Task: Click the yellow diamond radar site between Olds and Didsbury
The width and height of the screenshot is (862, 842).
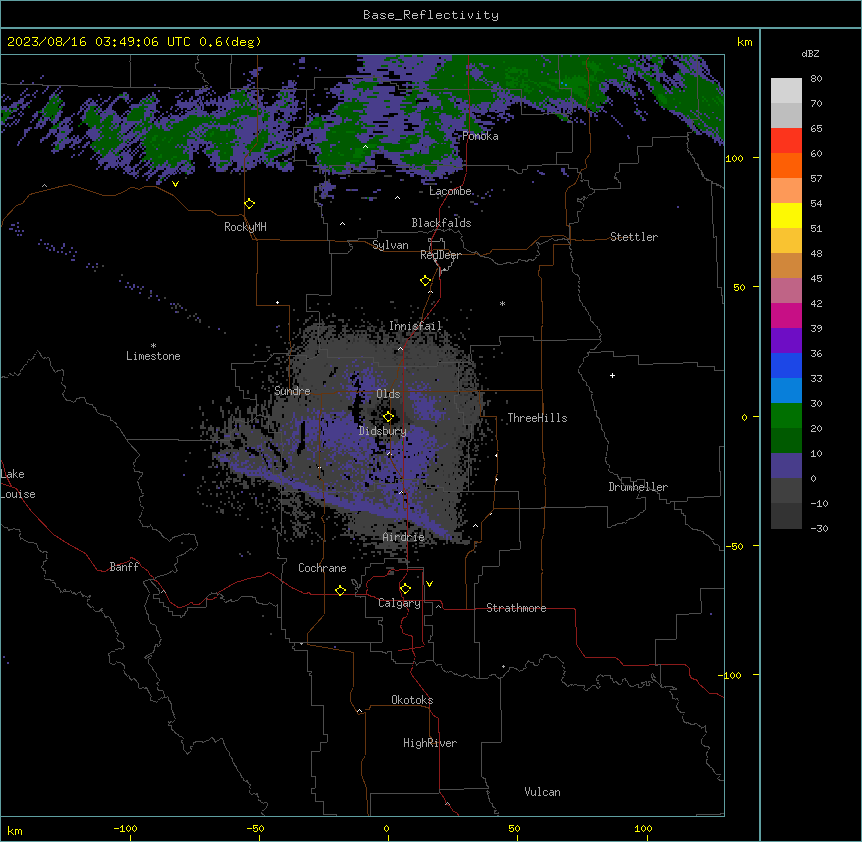Action: point(388,417)
